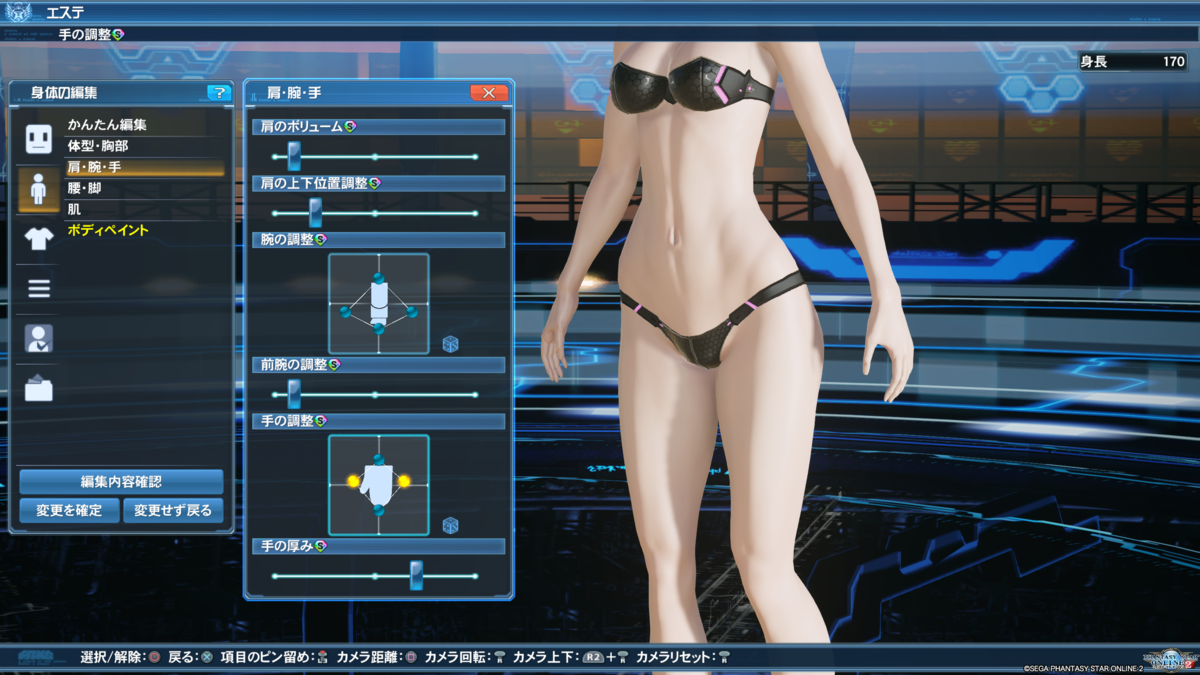Click the 身体の編集 panel title
This screenshot has width=1200, height=675.
pos(64,93)
